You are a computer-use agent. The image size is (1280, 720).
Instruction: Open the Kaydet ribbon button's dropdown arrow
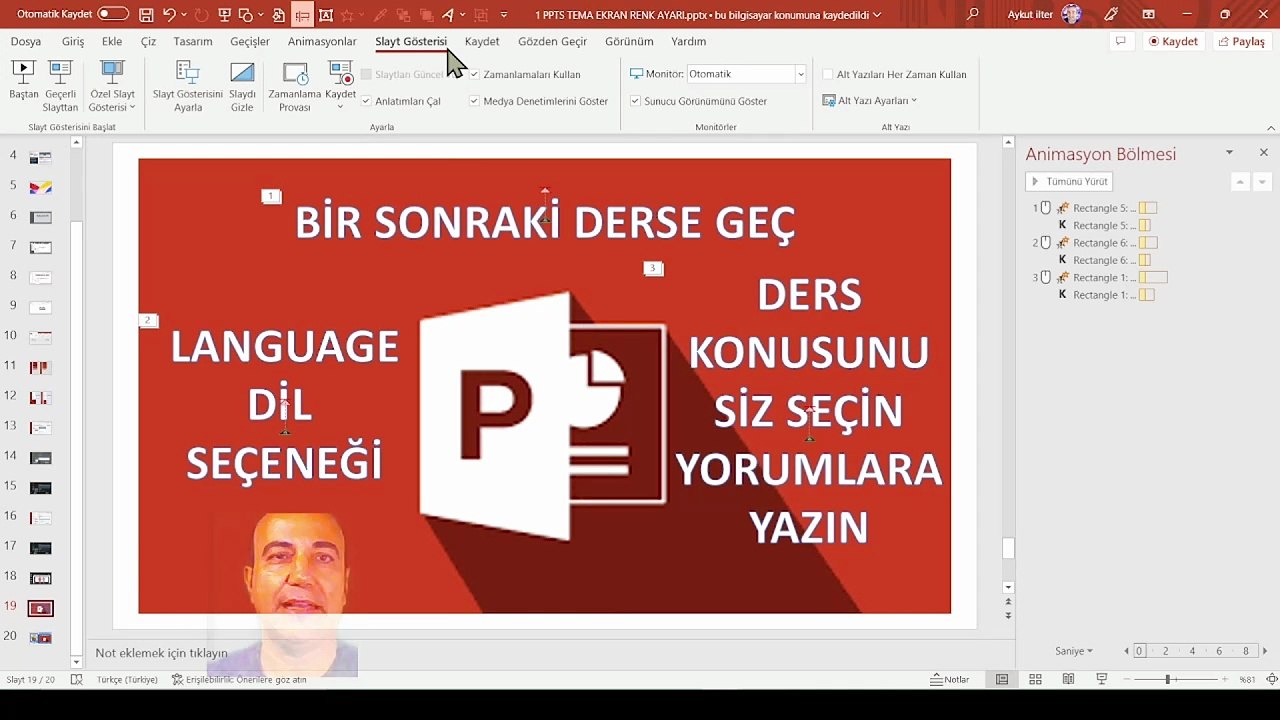341,107
